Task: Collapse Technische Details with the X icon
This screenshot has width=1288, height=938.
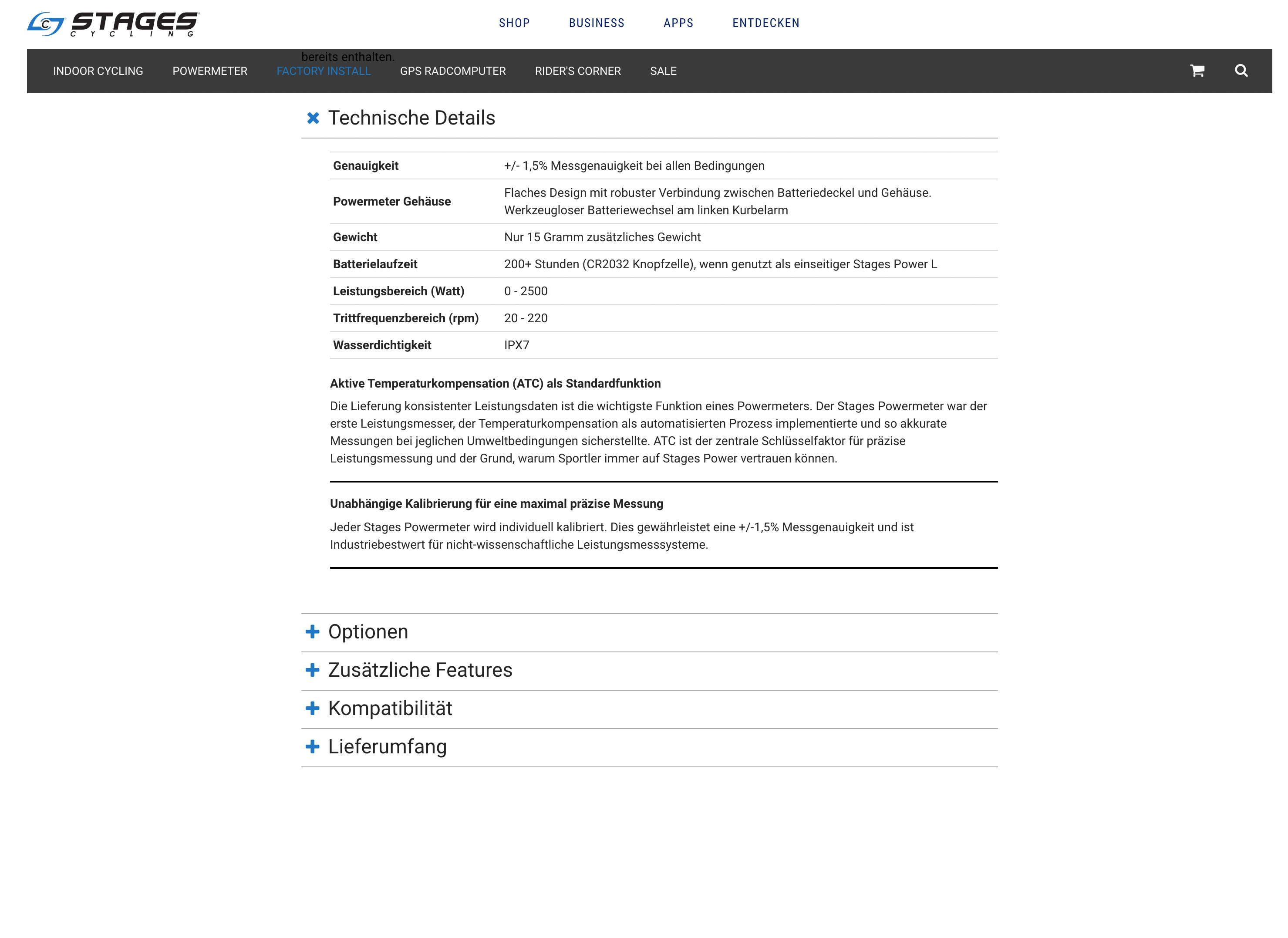Action: point(313,118)
